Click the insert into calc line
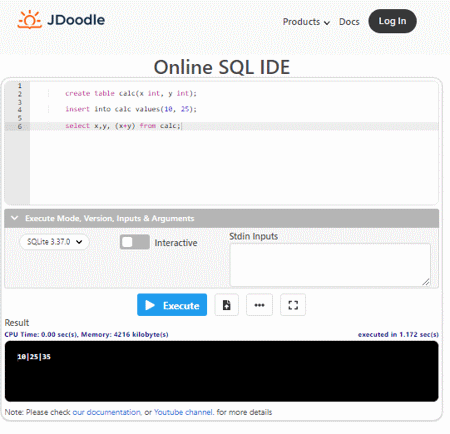Image resolution: width=450 pixels, height=434 pixels. [x=131, y=109]
